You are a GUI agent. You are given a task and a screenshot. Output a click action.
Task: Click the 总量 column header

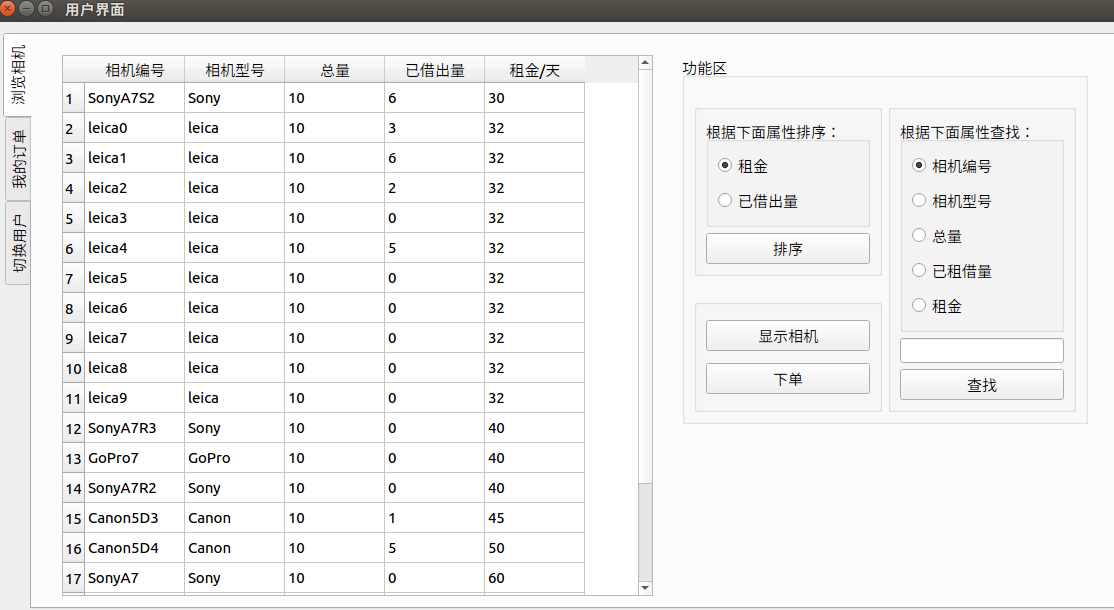[x=335, y=70]
